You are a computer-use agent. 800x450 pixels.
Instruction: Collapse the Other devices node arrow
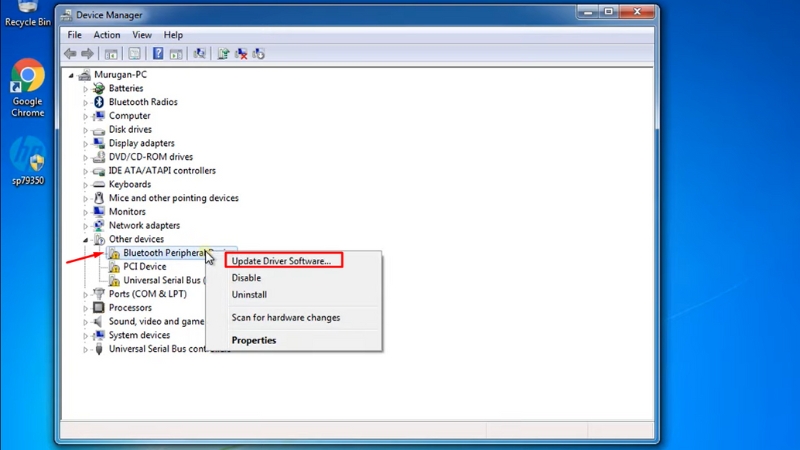(x=86, y=240)
